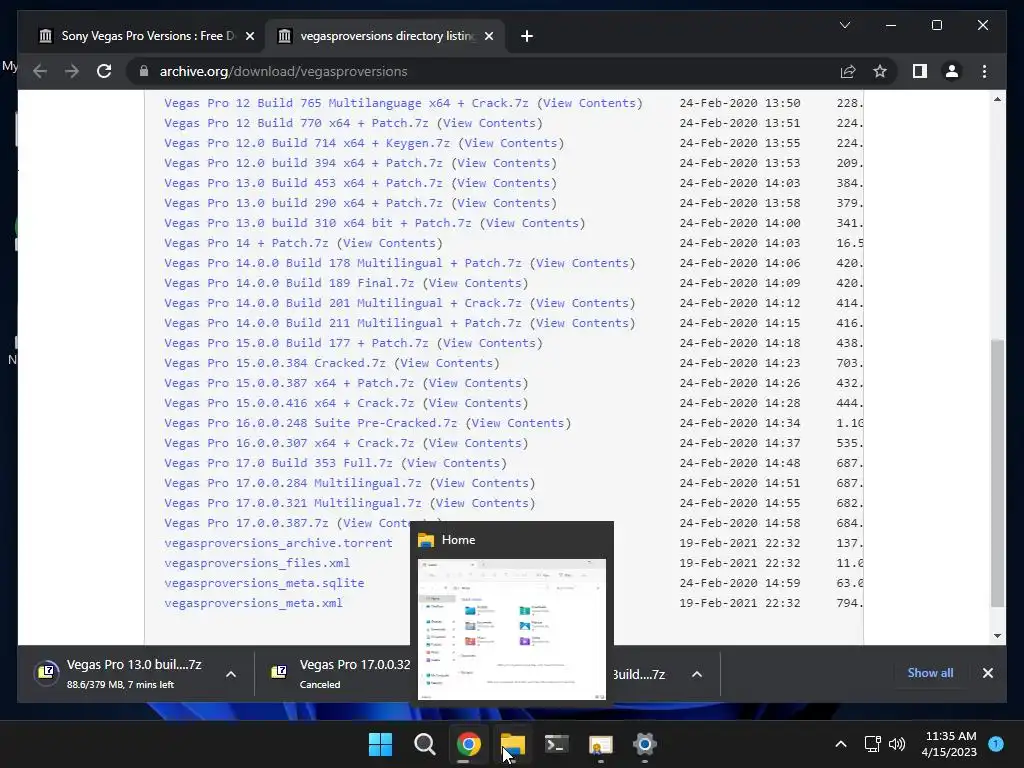
Task: Open the Windows Start menu
Action: 380,744
